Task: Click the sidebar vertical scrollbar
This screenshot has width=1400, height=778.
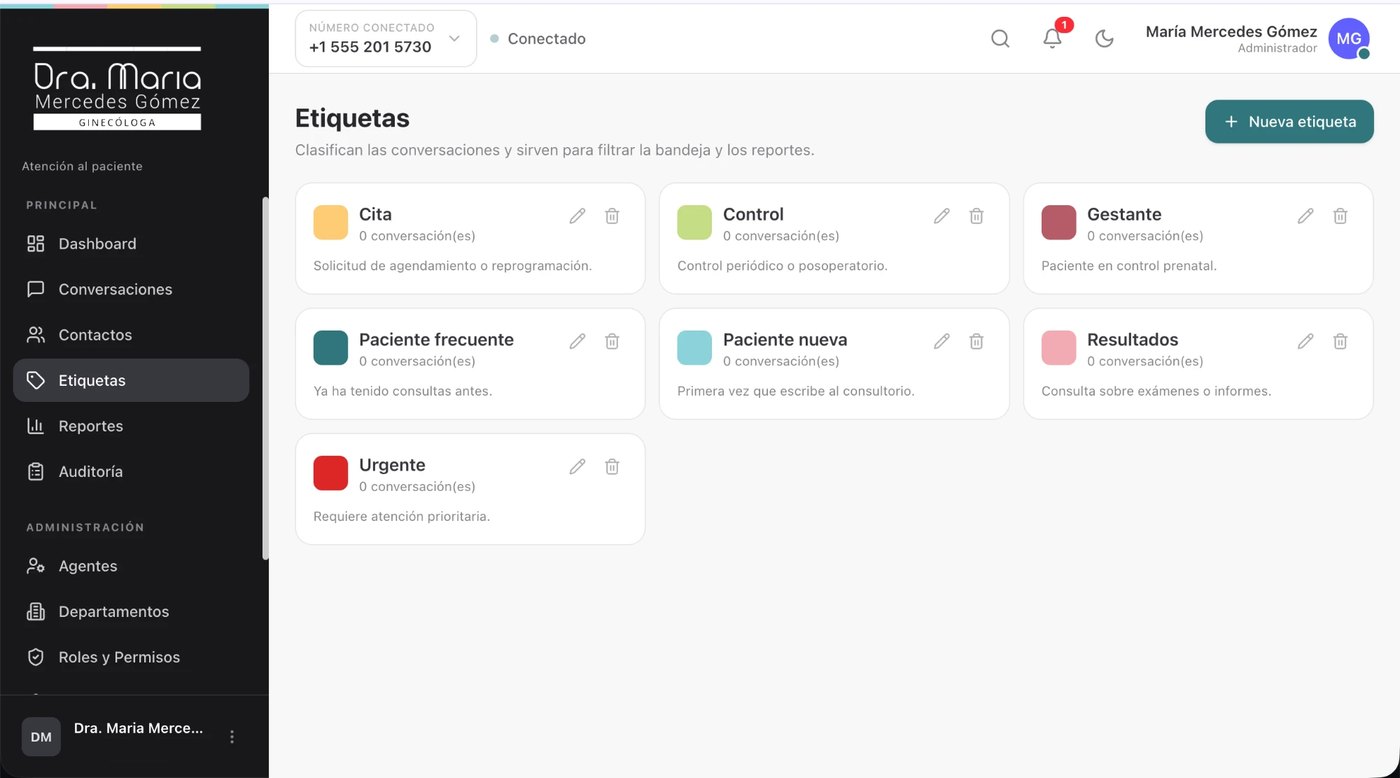Action: (x=265, y=378)
